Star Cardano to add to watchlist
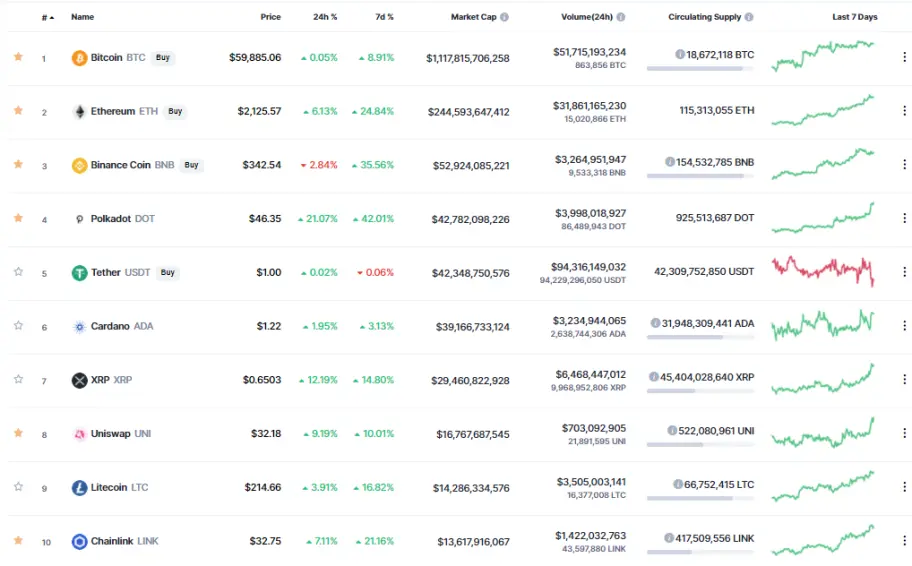The image size is (912, 566). click(19, 325)
